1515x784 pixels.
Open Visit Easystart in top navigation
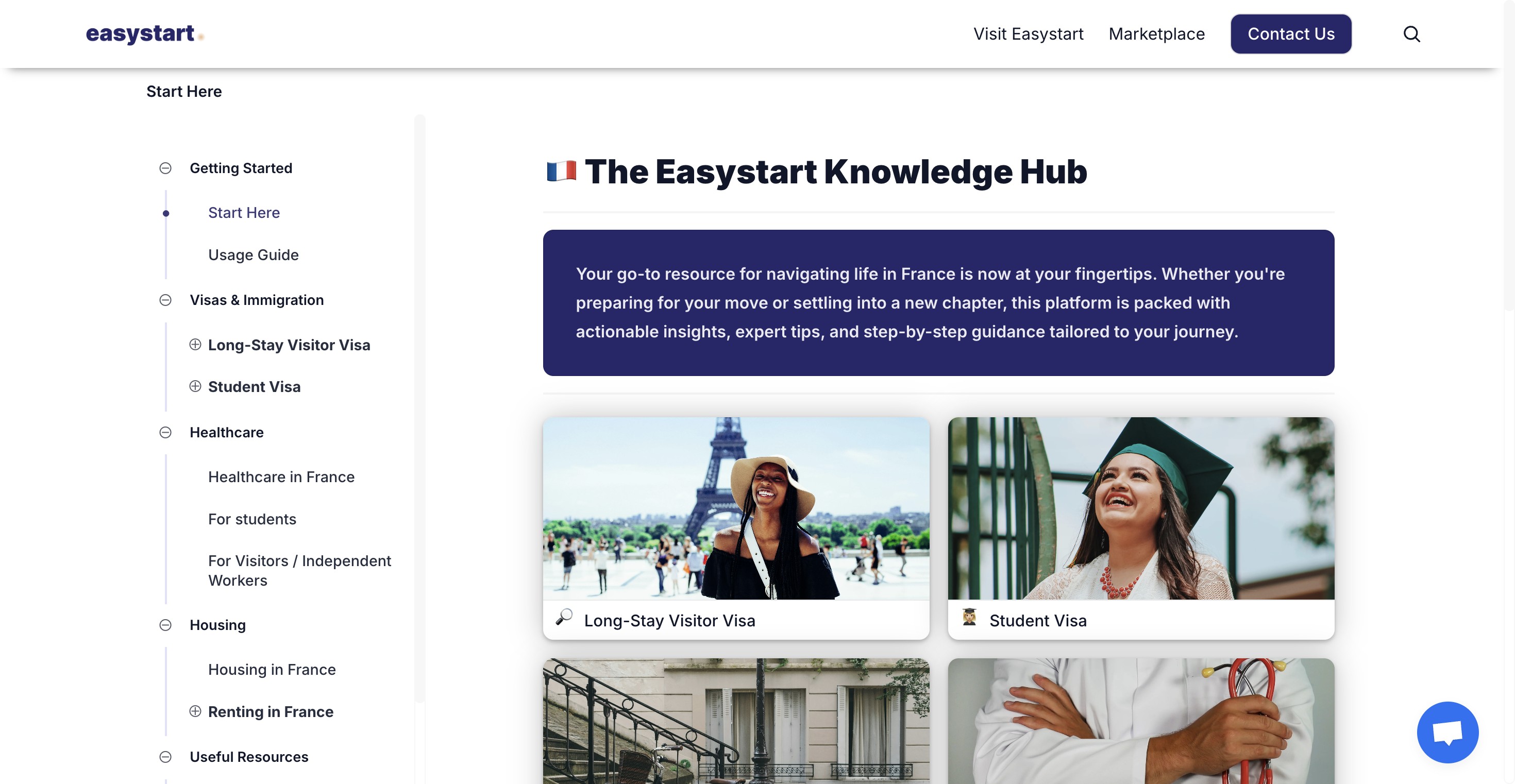[x=1028, y=34]
